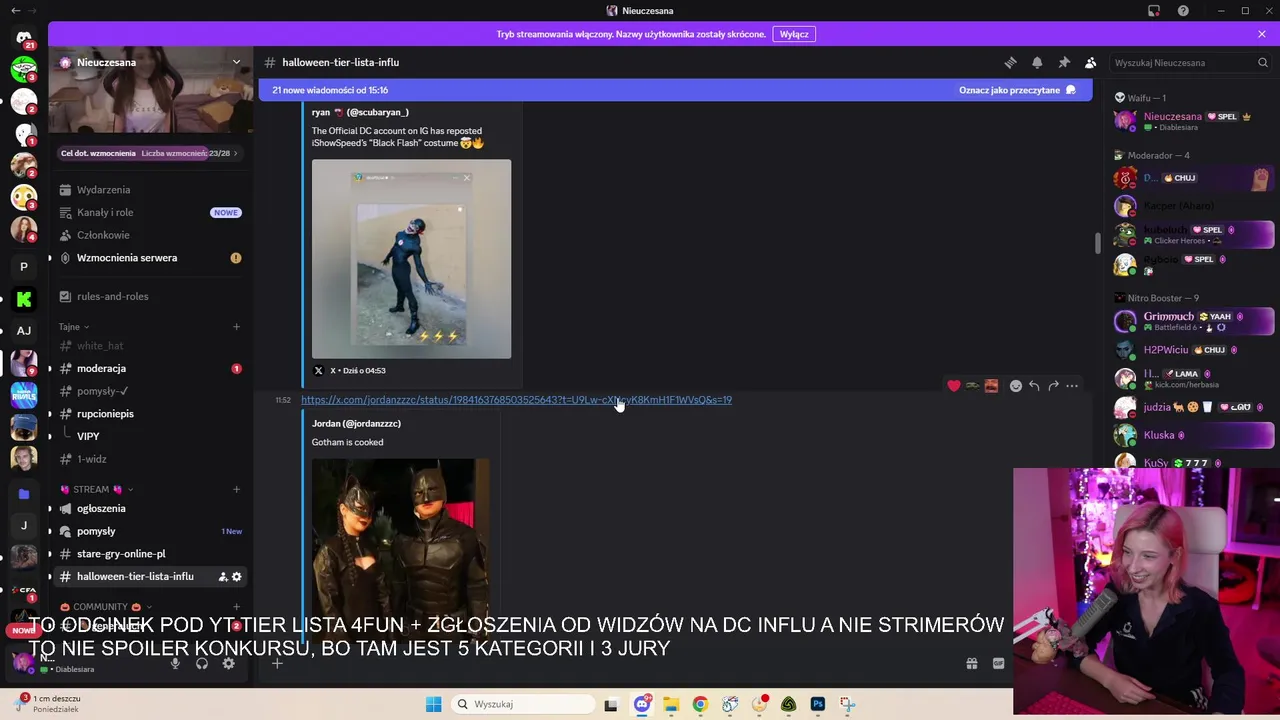Mute the microphone in user panel
Viewport: 1280px width, 720px height.
click(x=175, y=663)
